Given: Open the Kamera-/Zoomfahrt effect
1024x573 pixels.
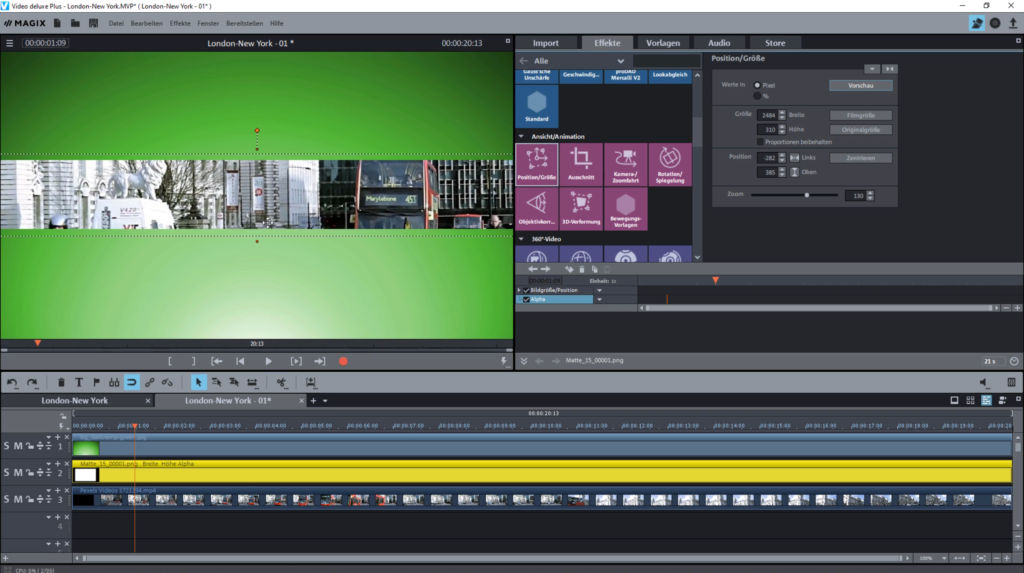Looking at the screenshot, I should 625,164.
